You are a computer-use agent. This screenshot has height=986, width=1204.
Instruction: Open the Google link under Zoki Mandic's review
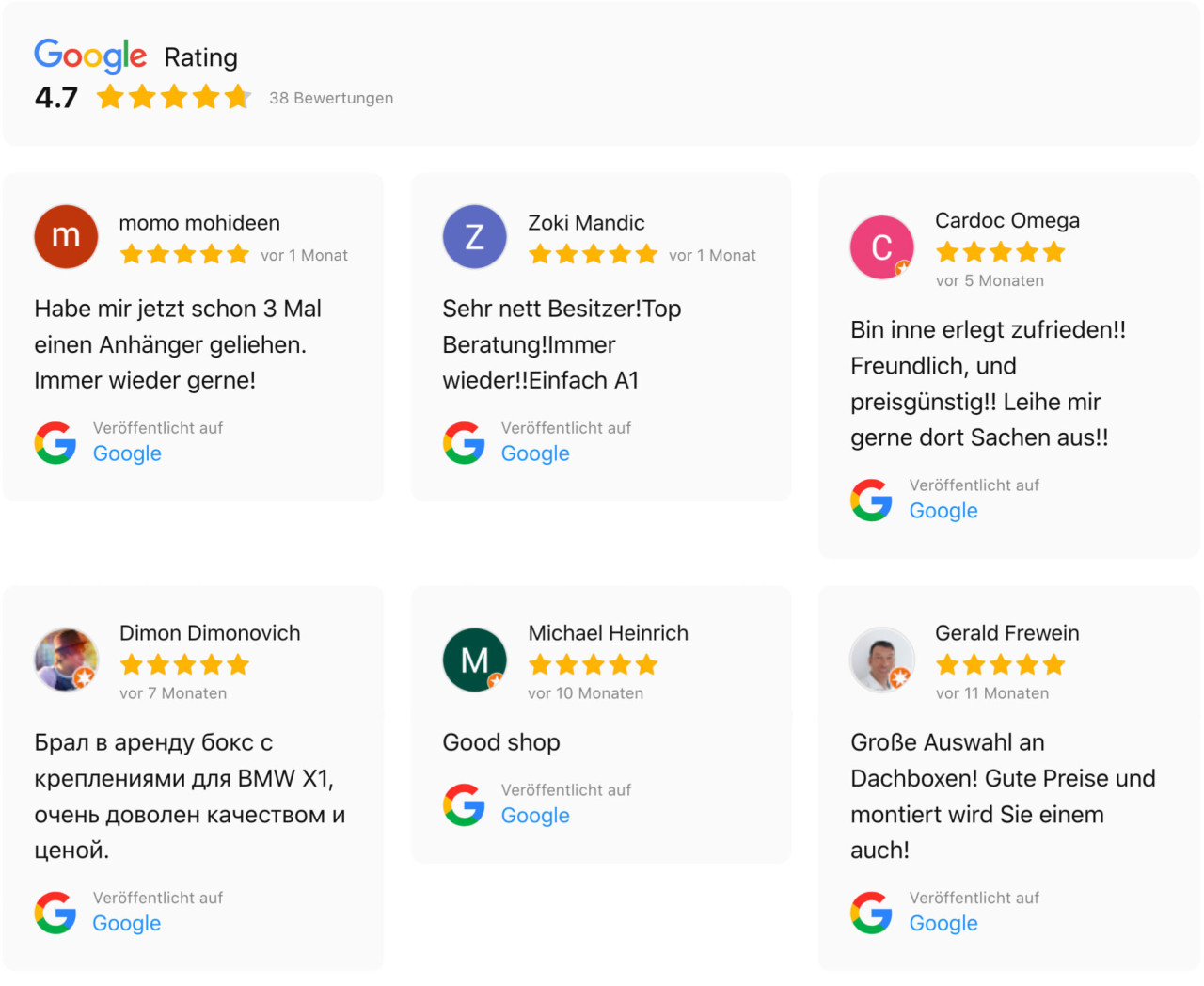(x=535, y=453)
